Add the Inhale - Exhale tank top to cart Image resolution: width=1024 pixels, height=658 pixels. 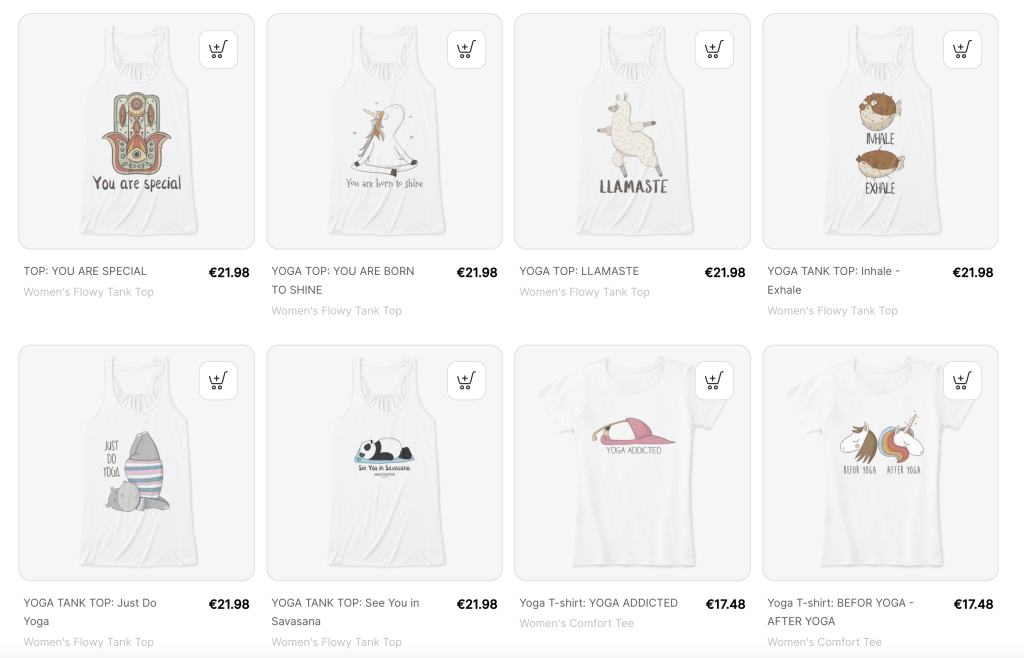point(963,49)
